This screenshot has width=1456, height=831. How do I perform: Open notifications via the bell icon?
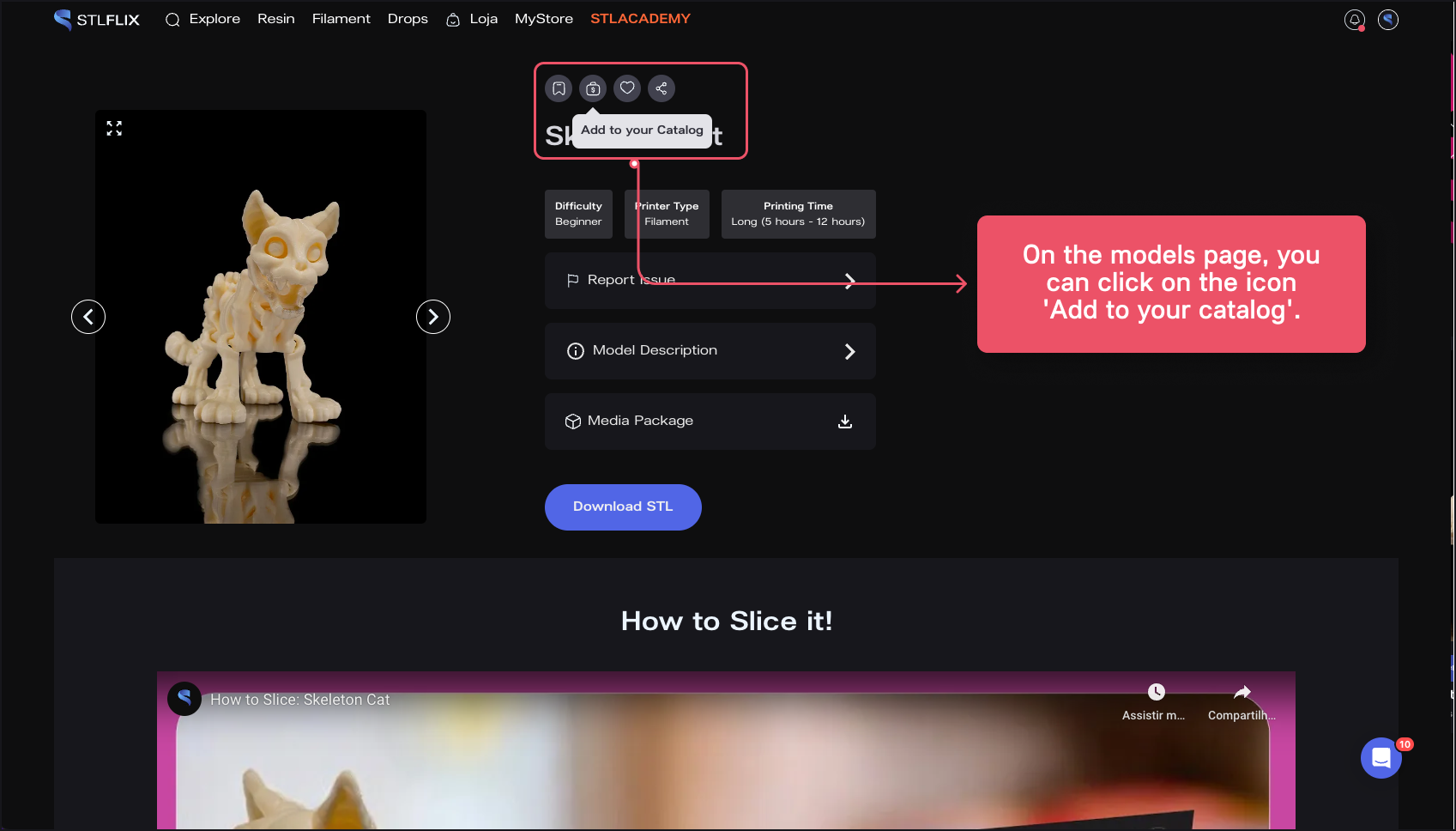click(1354, 19)
